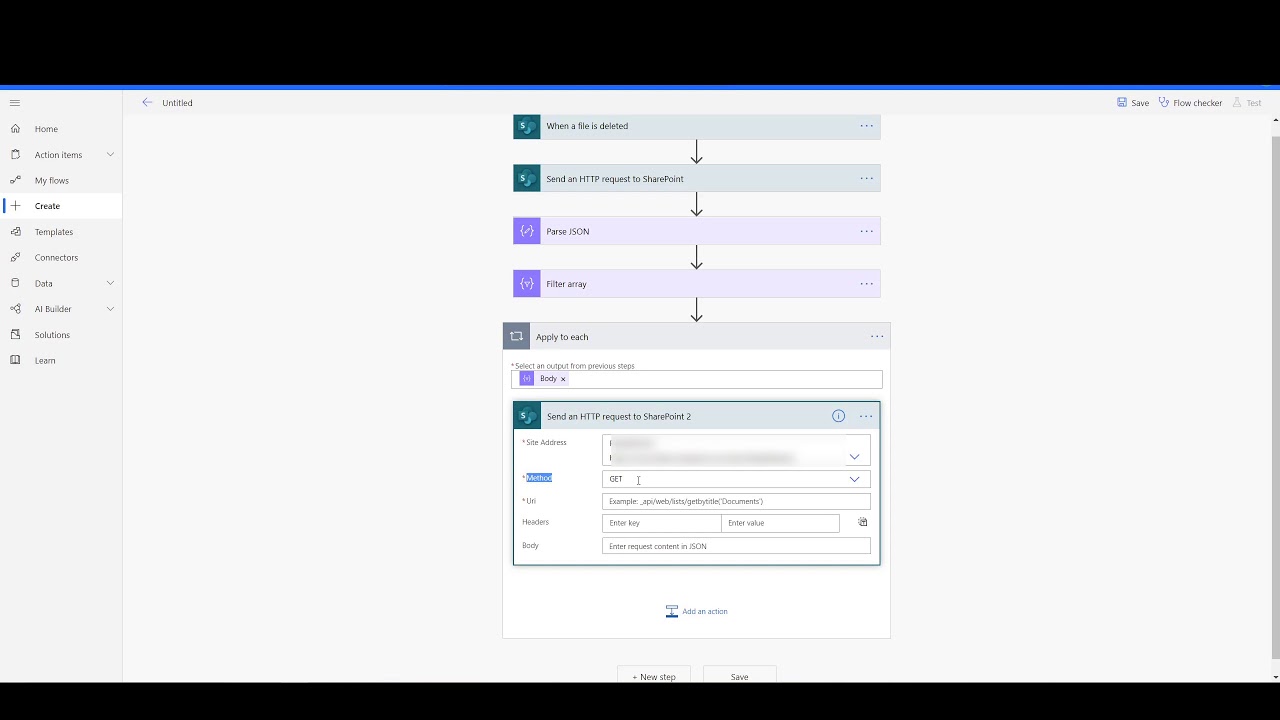Open Learn in the left navigation
This screenshot has height=720, width=1280.
tap(45, 361)
